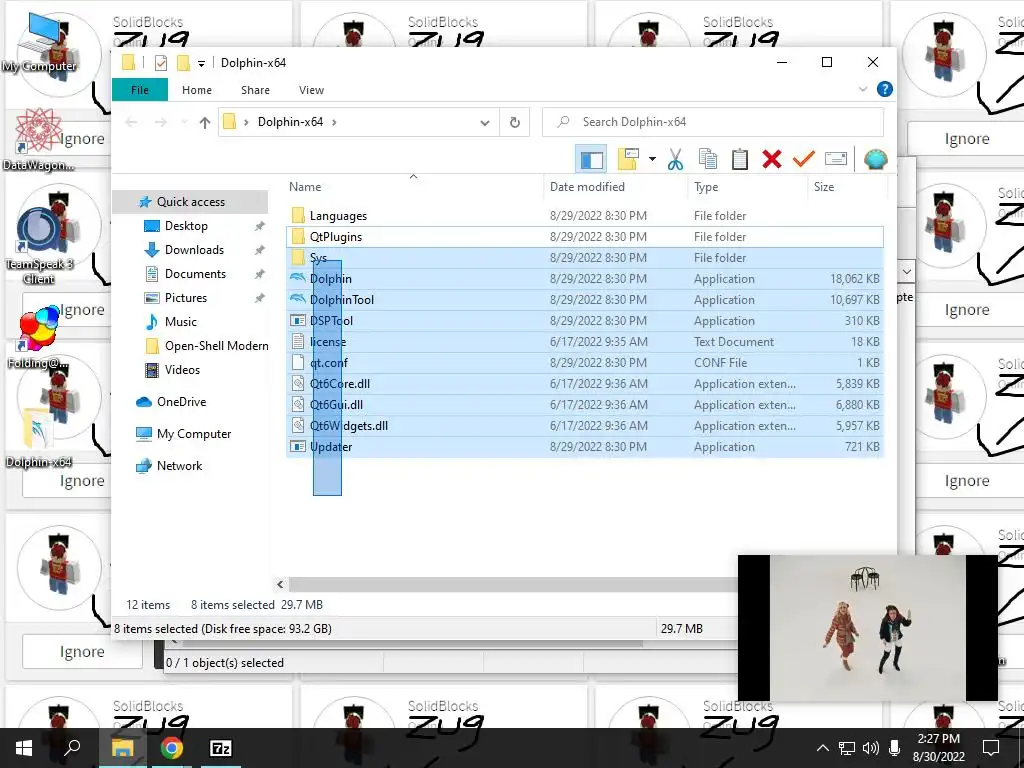Toggle the navigation pane toolbar icon

tap(592, 159)
